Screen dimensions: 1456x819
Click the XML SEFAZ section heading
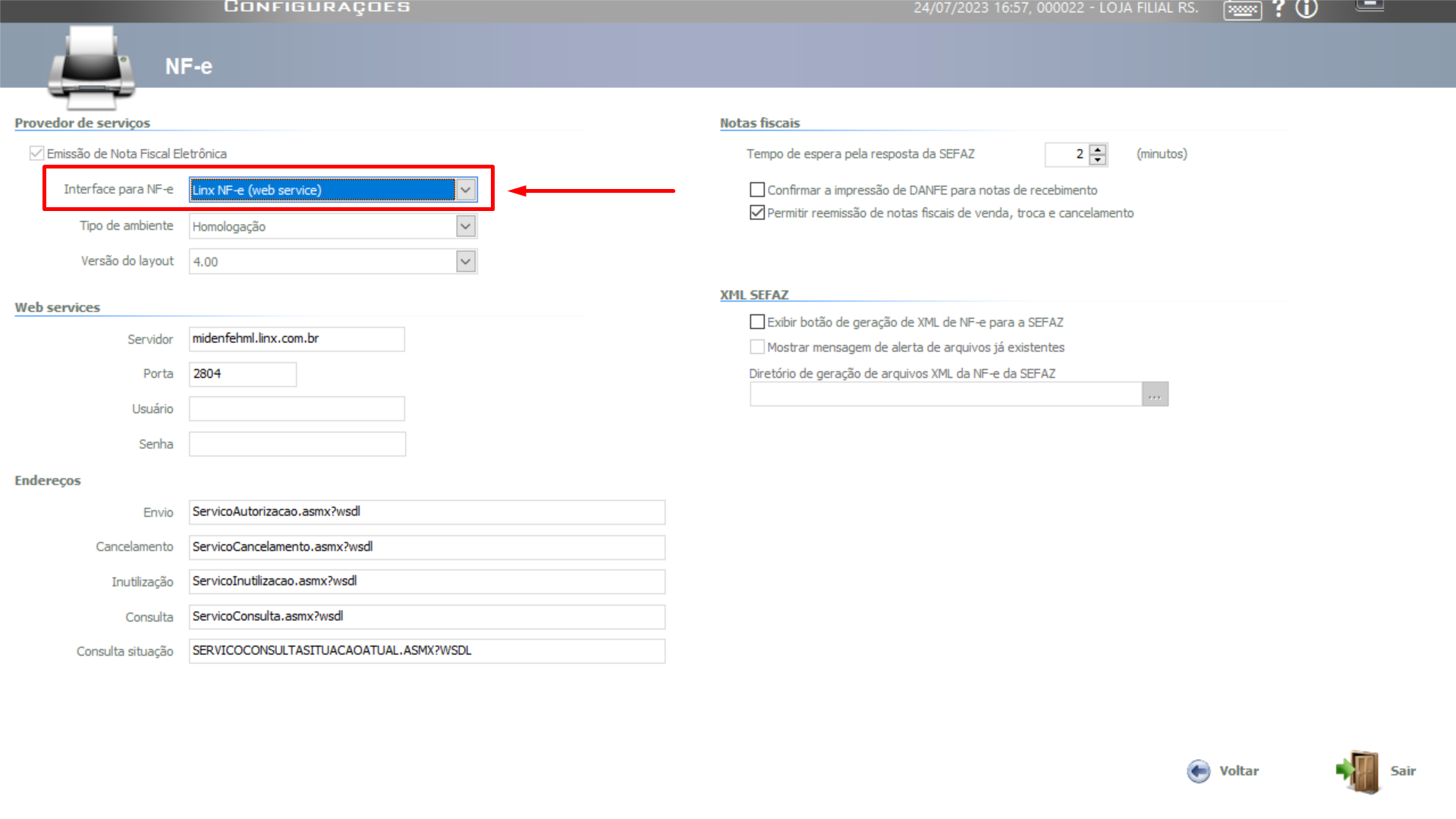tap(754, 295)
